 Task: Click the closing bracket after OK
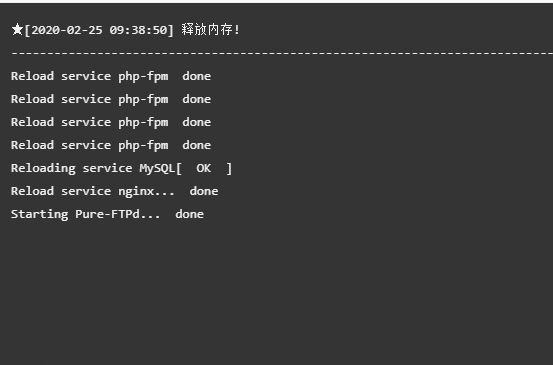tap(229, 169)
